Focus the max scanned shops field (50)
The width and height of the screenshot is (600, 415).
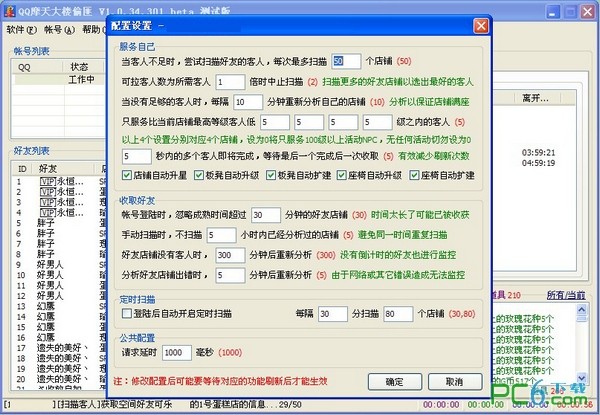346,61
